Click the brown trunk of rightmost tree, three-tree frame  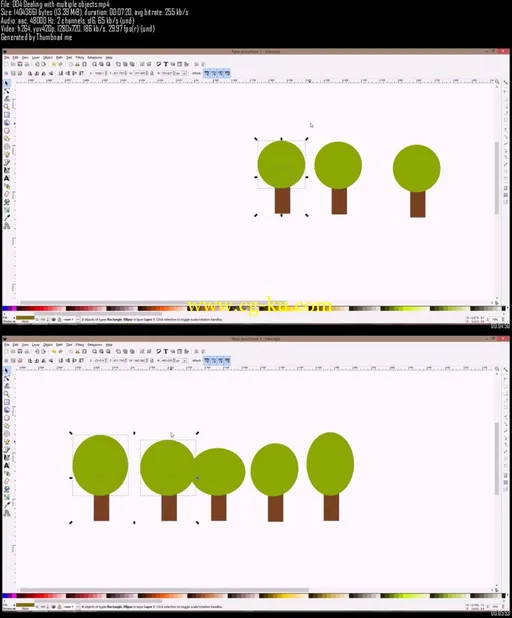[417, 204]
